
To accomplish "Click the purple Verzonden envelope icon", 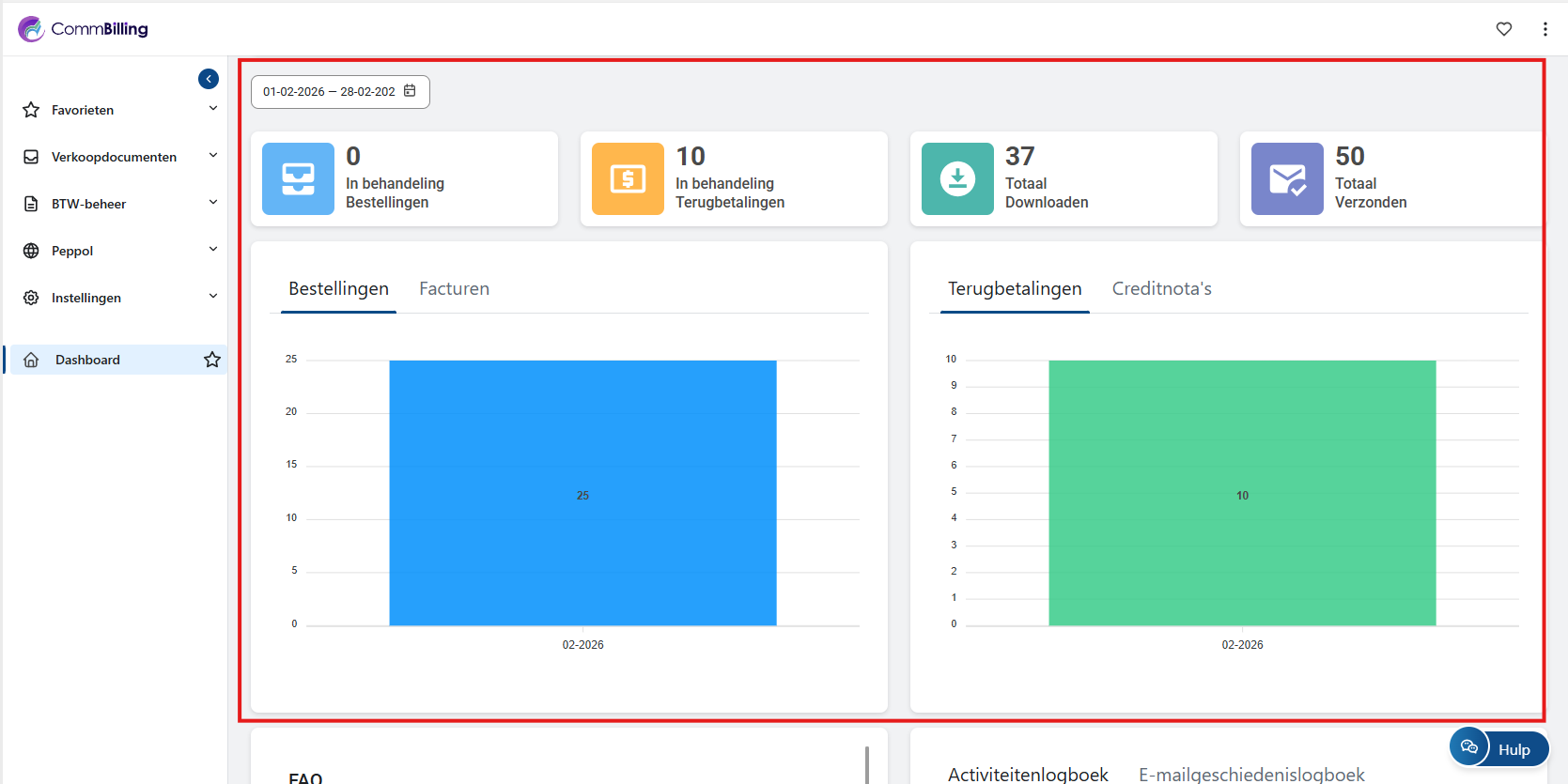I will coord(1287,178).
